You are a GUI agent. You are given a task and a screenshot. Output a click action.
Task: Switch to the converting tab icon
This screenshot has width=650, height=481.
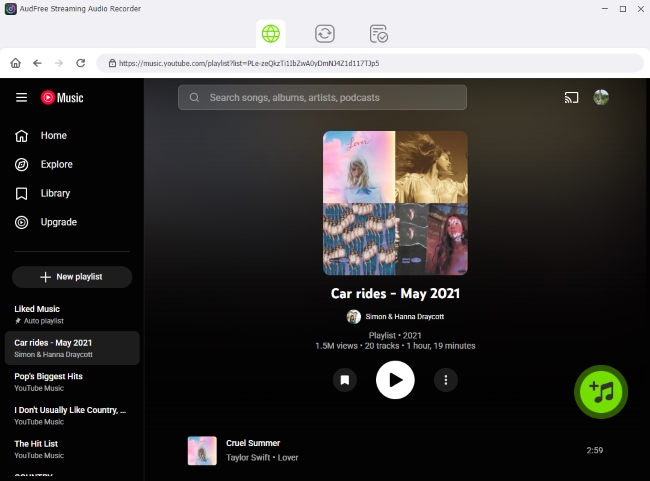(x=325, y=34)
